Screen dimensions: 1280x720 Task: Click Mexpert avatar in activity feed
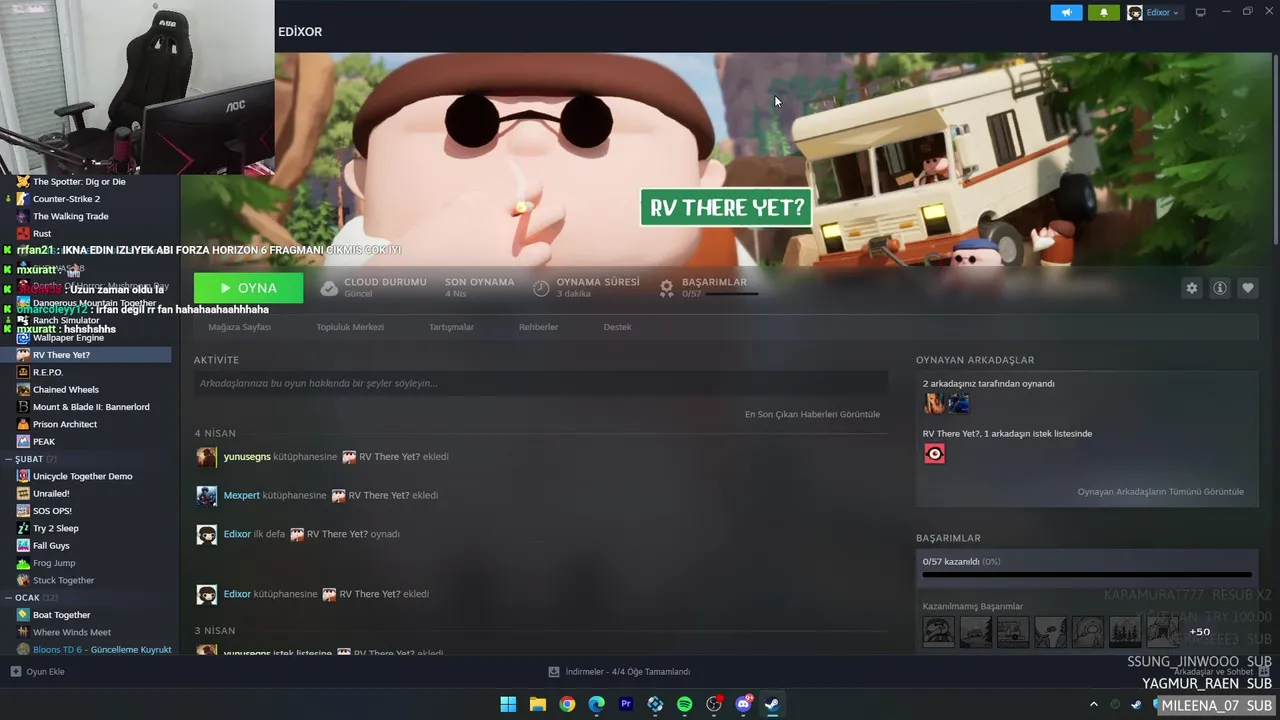click(207, 495)
